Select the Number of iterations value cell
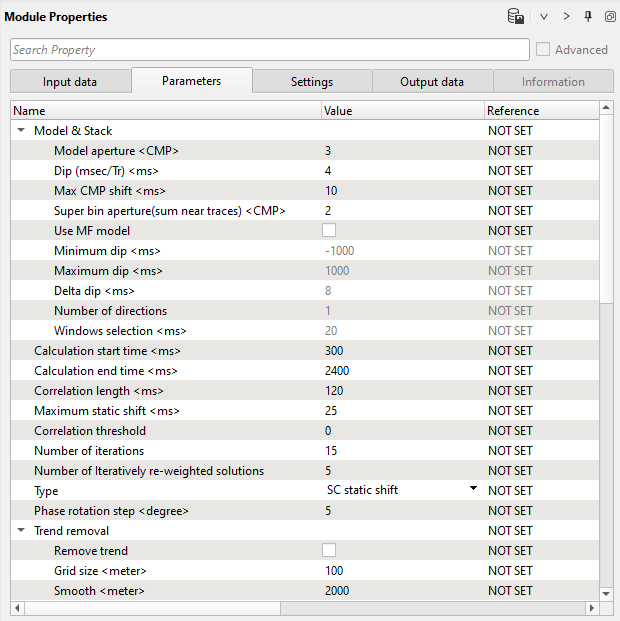 (400, 451)
